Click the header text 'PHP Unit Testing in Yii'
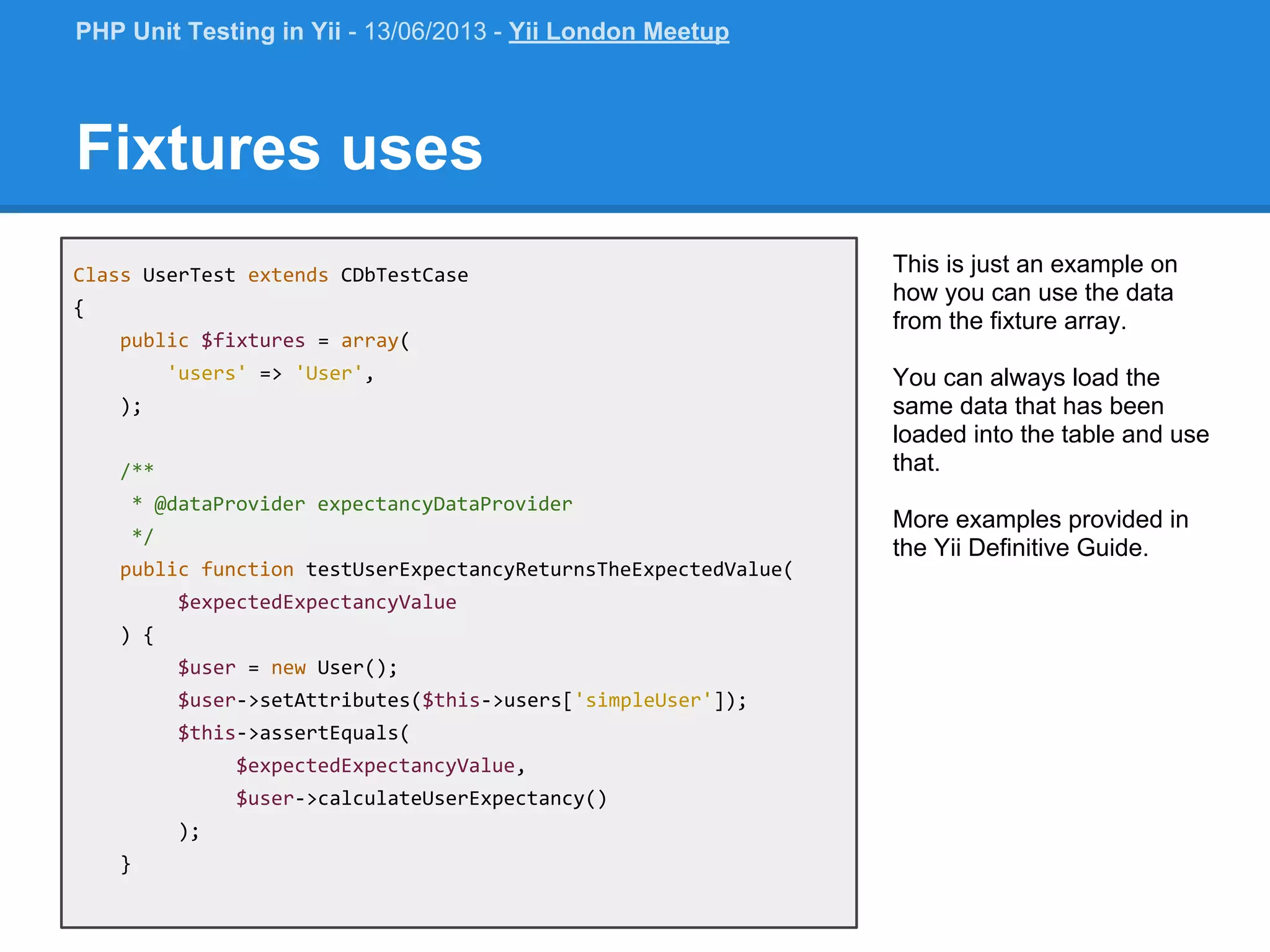The width and height of the screenshot is (1270, 952). coord(208,32)
